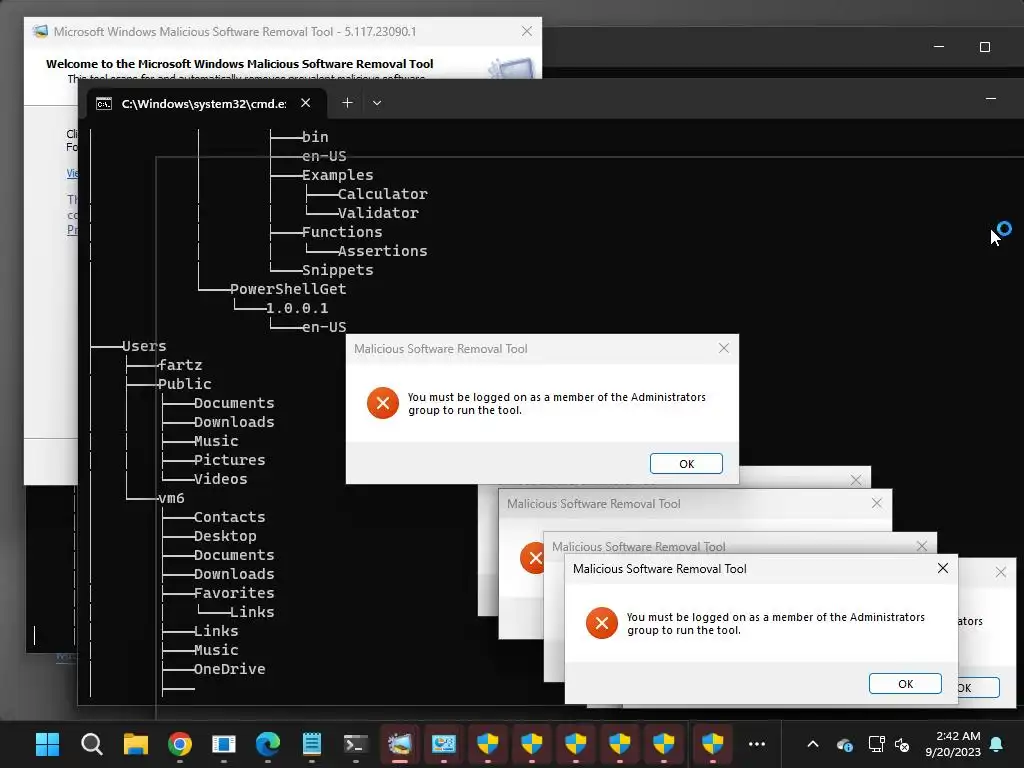
Task: Click the 'fartz' user folder line
Action: click(x=180, y=365)
